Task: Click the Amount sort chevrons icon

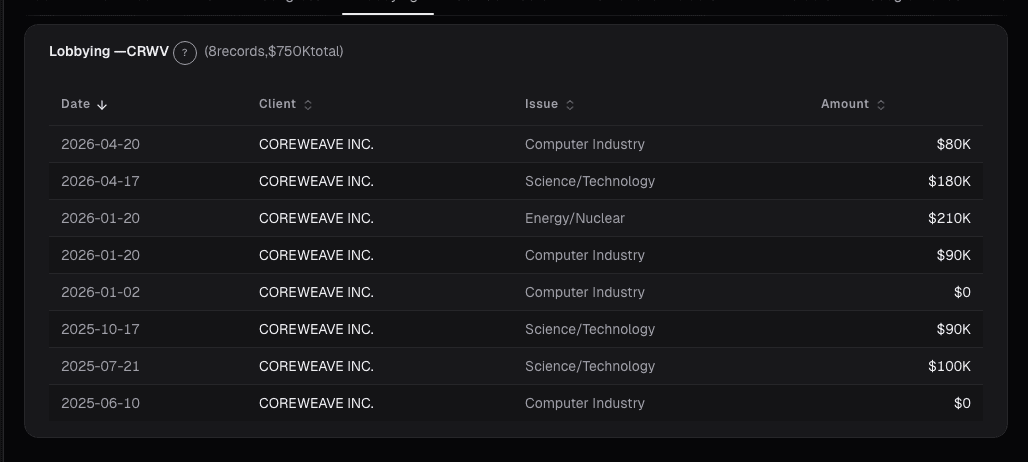Action: 880,105
